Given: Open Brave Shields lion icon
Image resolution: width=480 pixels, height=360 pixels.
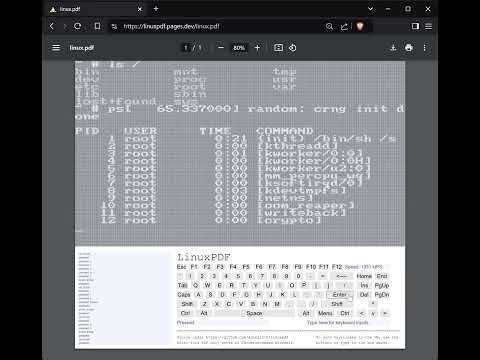Looking at the screenshot, I should coord(360,26).
